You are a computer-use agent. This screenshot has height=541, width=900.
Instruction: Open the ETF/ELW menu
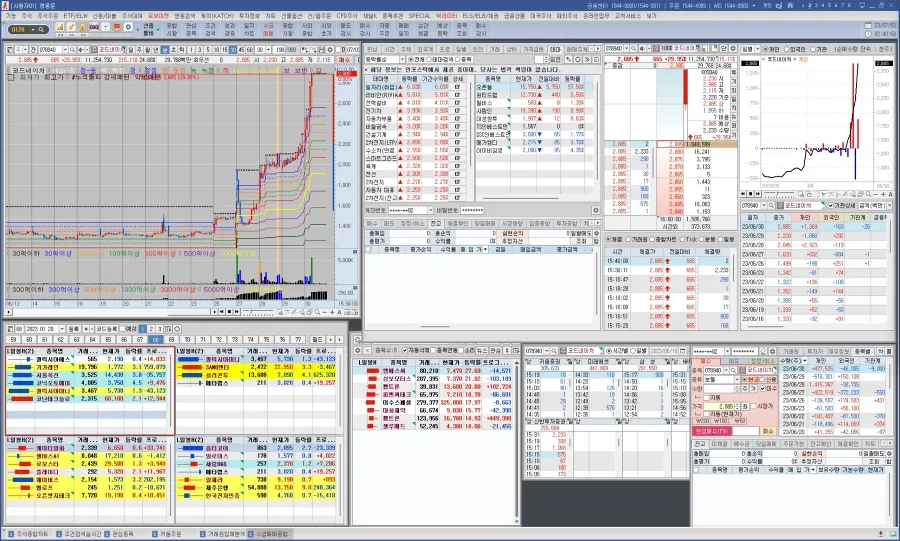(75, 15)
